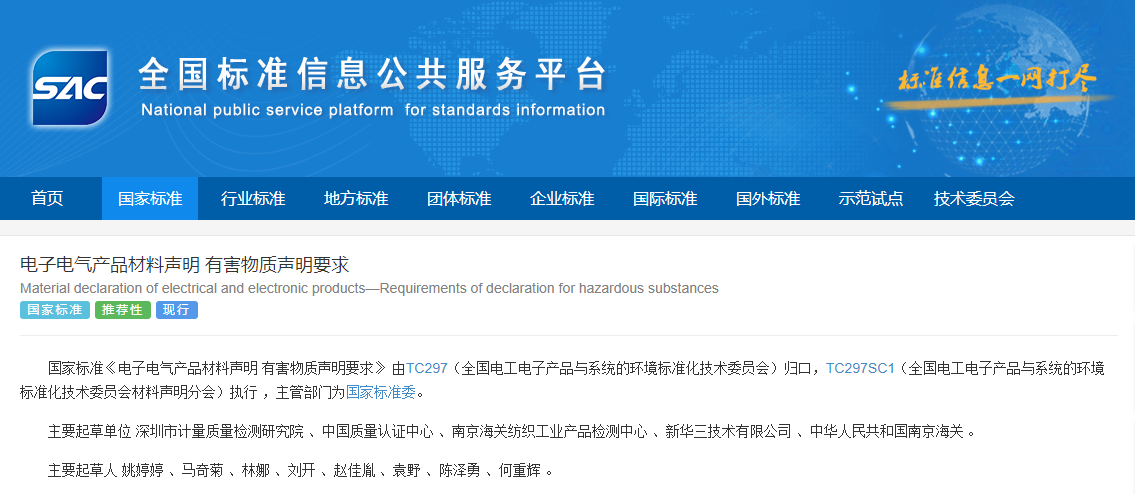Image resolution: width=1135 pixels, height=494 pixels.
Task: Choose 国外标准 in the navigation bar
Action: [768, 198]
